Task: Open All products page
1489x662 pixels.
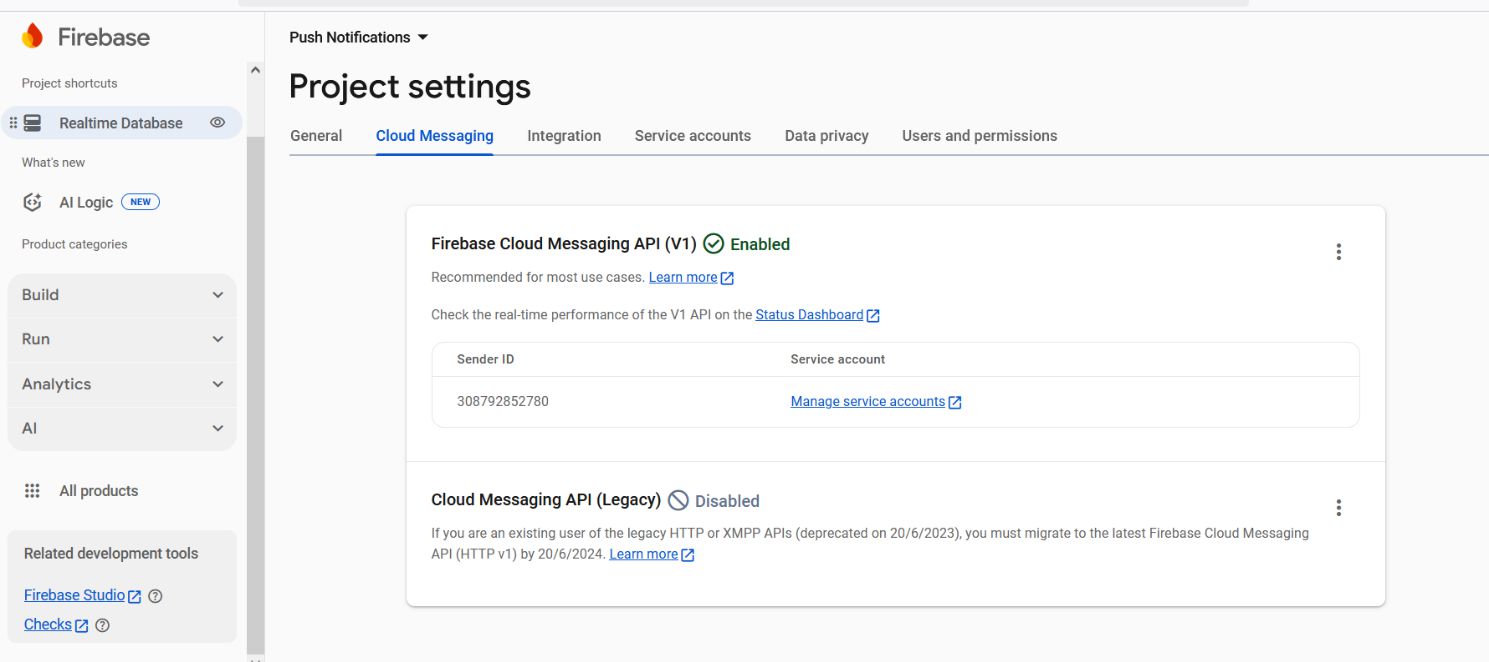Action: pyautogui.click(x=99, y=491)
